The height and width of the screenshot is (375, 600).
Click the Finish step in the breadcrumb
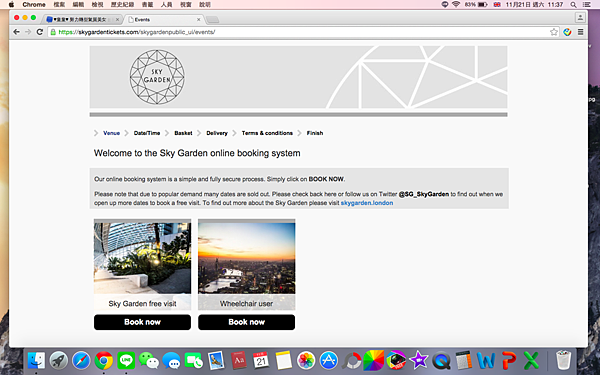point(315,133)
